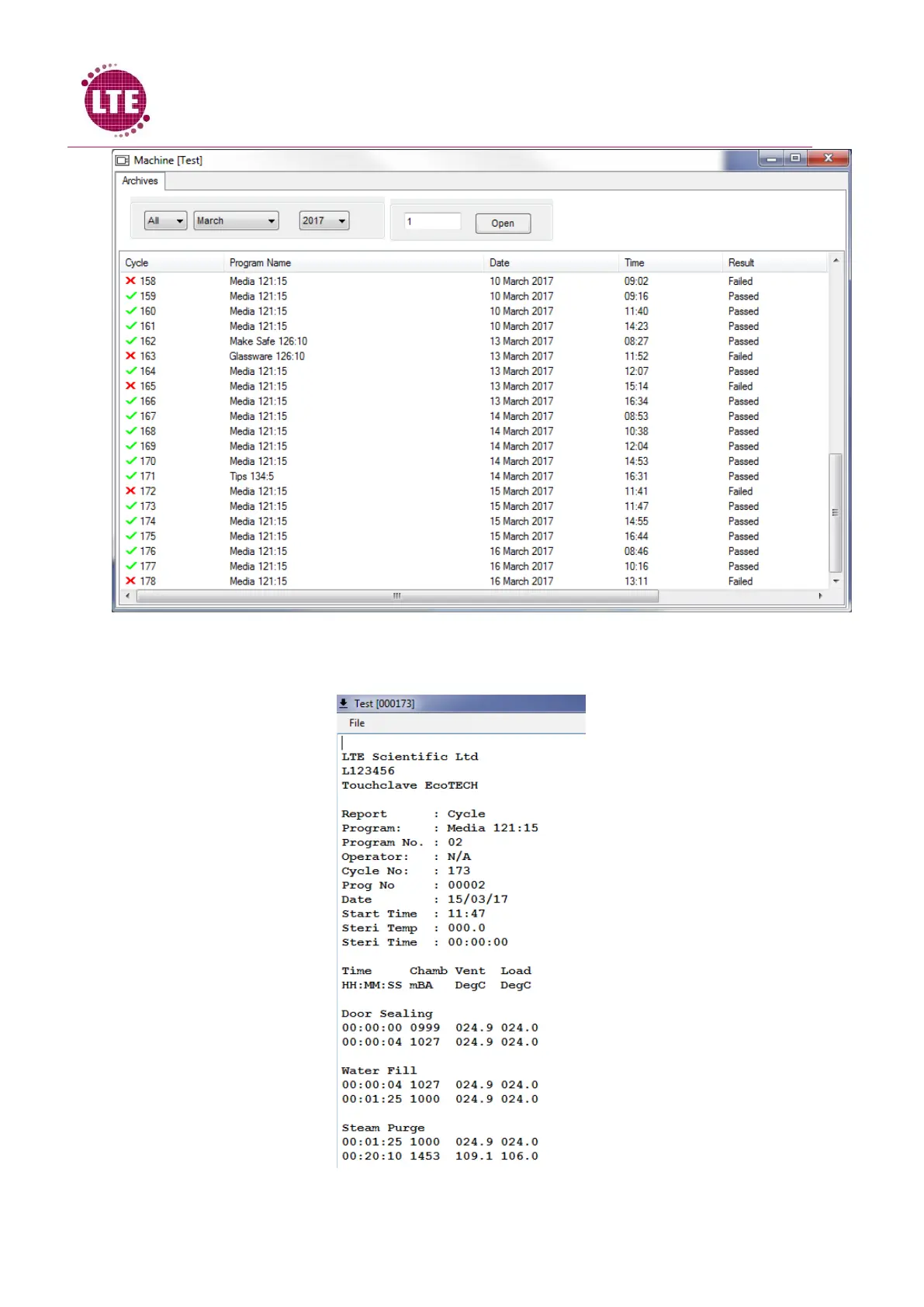The image size is (924, 1307).
Task: Click Touchclave EcoTECH line in report
Action: pos(410,785)
